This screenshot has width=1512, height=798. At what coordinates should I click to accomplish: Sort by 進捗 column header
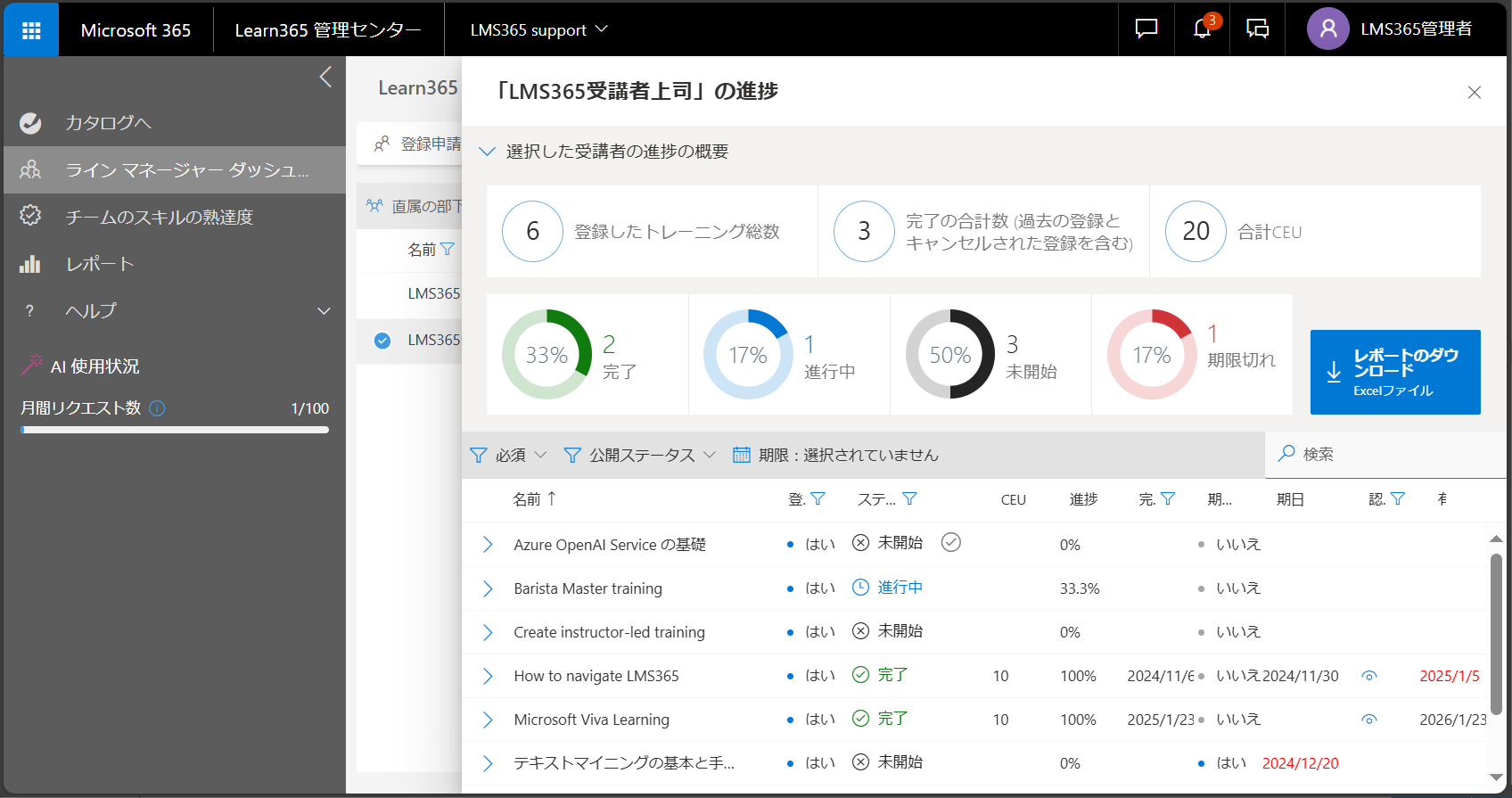click(1083, 499)
